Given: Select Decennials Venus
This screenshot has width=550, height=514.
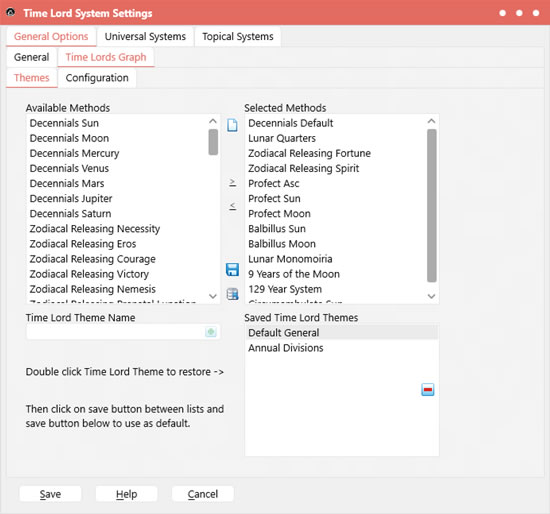Looking at the screenshot, I should (117, 168).
